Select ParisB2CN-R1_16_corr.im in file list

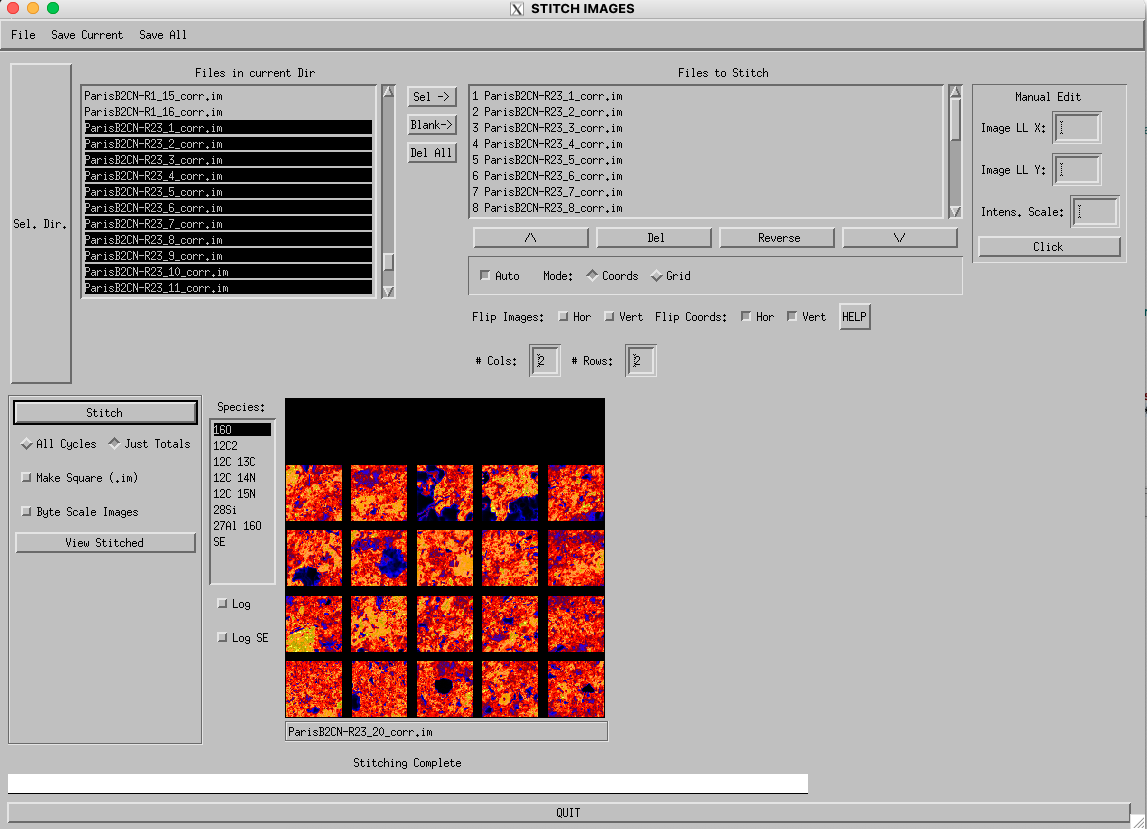point(153,112)
